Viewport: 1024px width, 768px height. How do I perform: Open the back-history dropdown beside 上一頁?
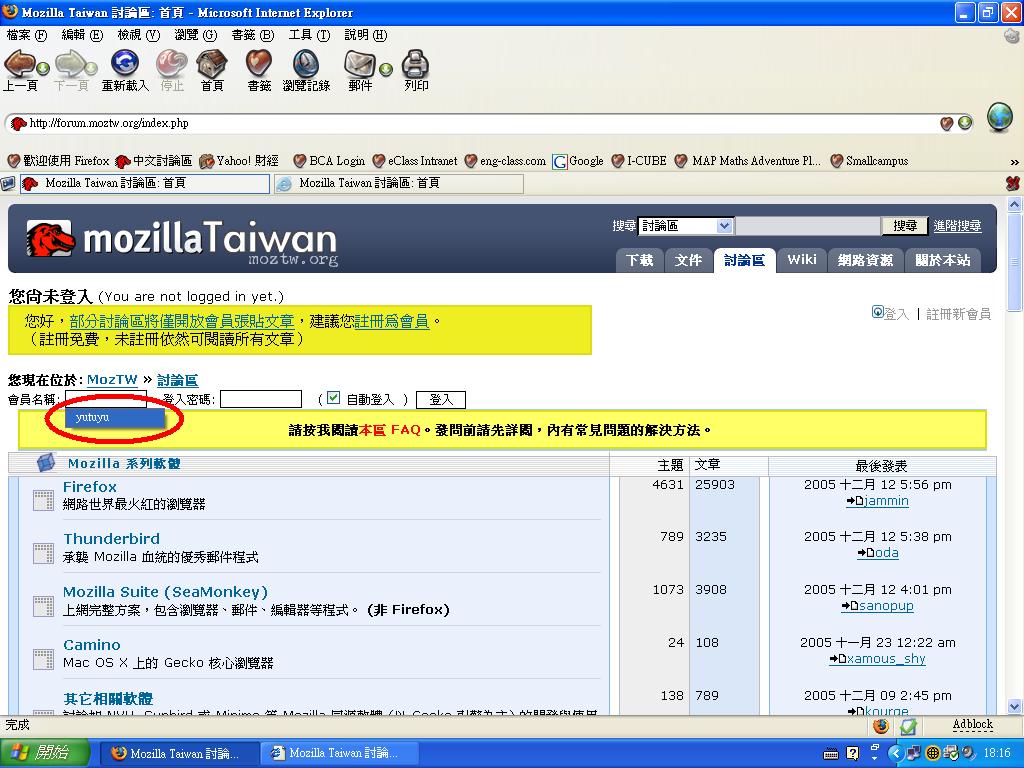[43, 68]
